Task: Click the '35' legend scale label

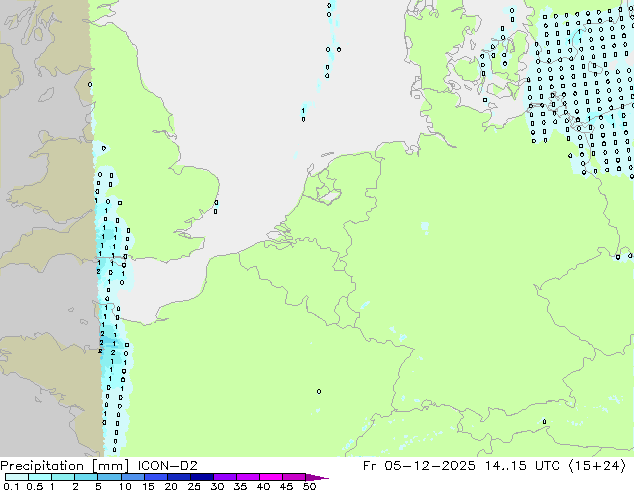Action: (240, 486)
